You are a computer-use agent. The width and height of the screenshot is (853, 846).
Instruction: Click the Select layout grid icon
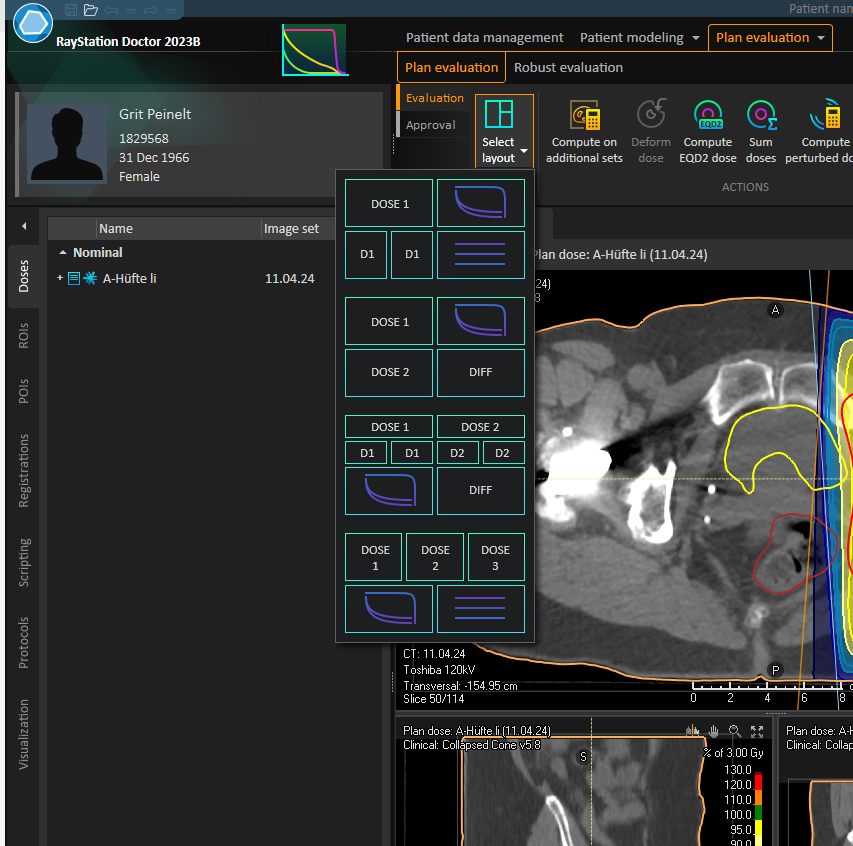tap(499, 114)
